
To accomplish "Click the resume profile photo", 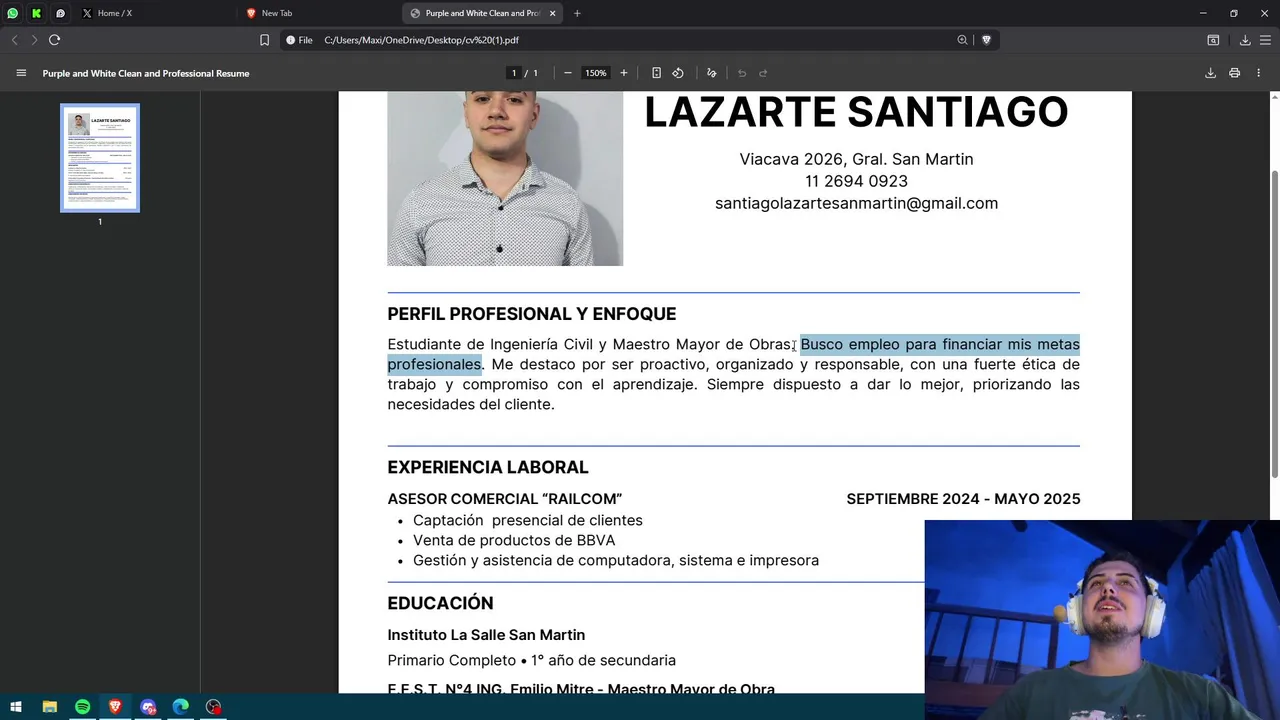I will 505,178.
